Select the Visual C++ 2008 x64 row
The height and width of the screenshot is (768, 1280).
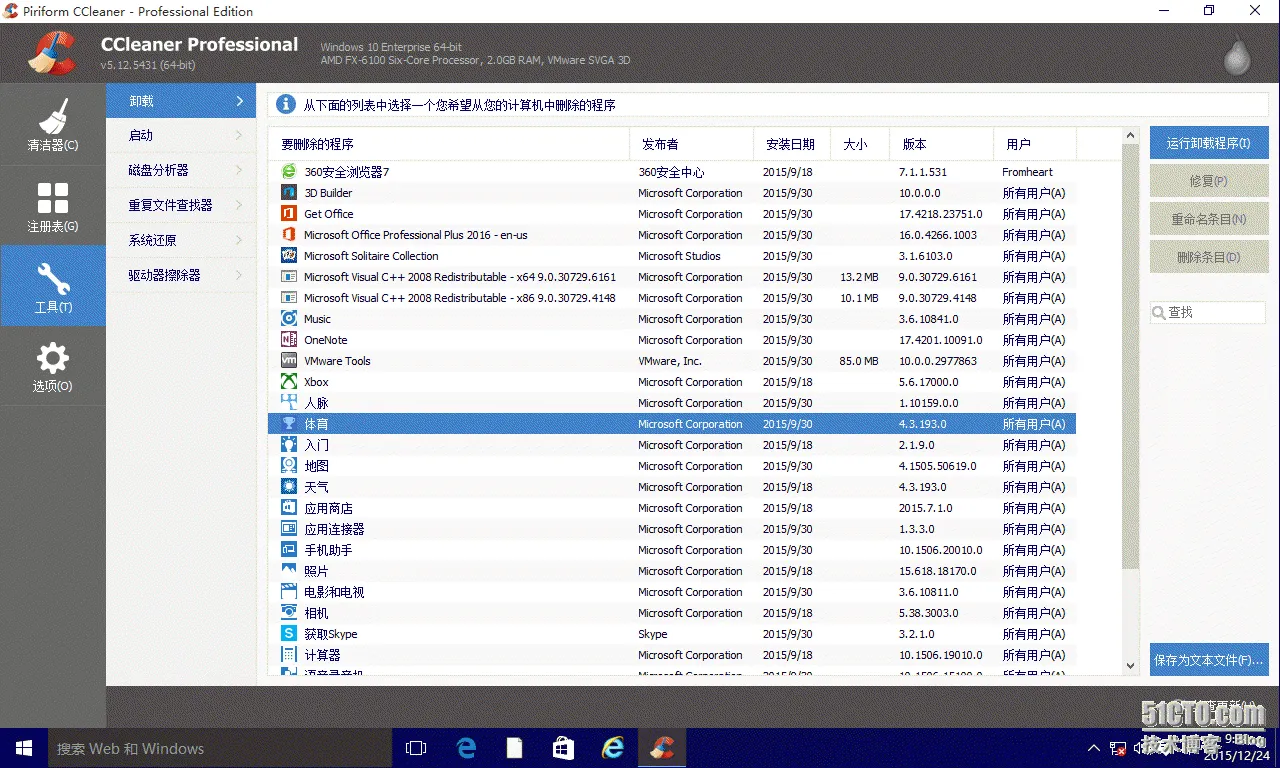[x=672, y=277]
